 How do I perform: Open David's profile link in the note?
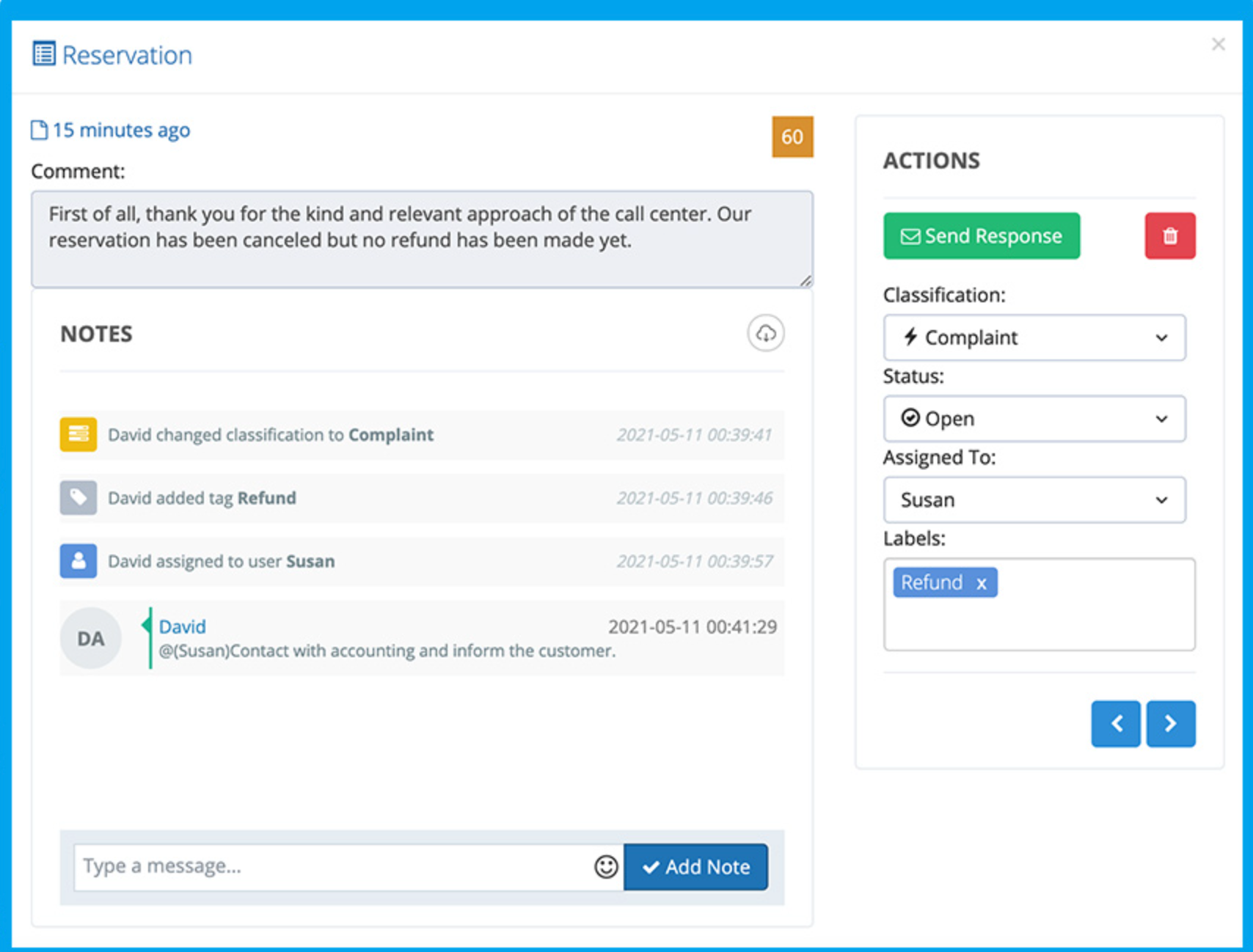click(182, 626)
